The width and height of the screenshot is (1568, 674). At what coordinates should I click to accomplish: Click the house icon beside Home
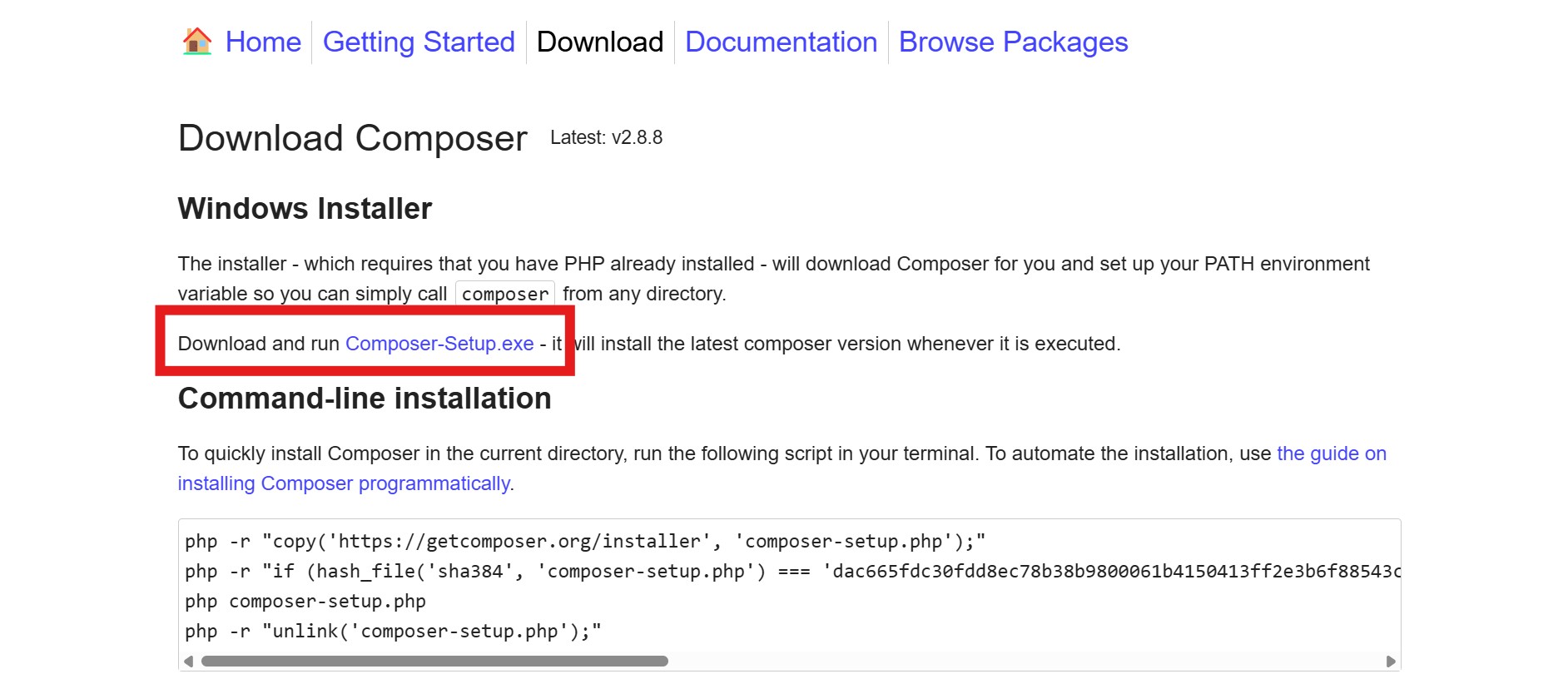coord(197,41)
